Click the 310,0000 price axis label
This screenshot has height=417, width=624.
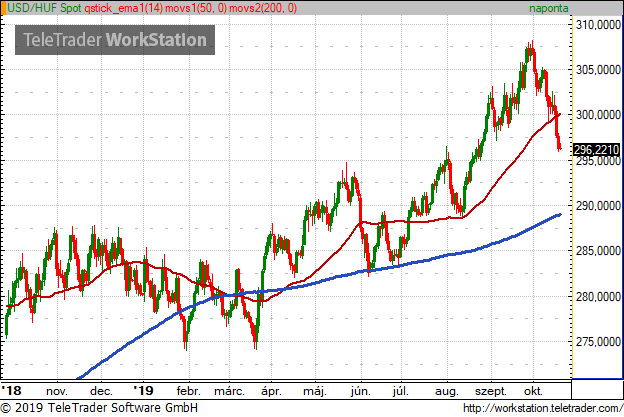pyautogui.click(x=598, y=25)
